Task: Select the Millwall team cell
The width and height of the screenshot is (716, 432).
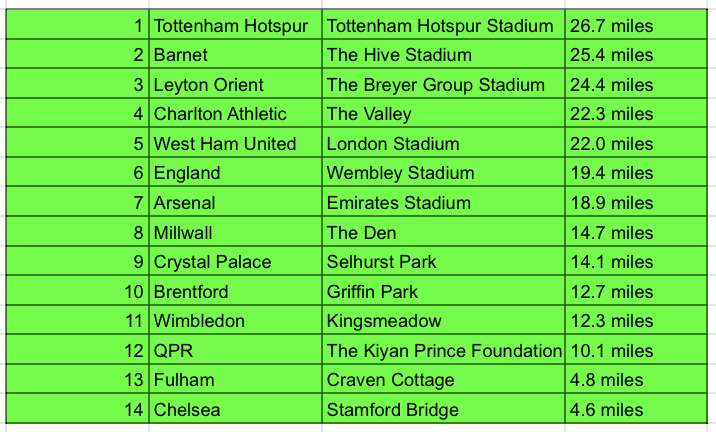Action: [235, 232]
